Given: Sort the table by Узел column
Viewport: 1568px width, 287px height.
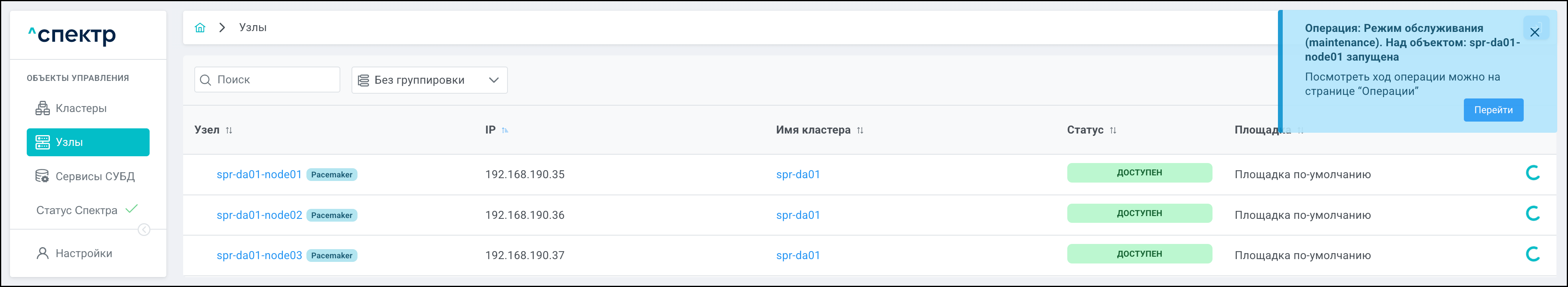Looking at the screenshot, I should (x=229, y=130).
